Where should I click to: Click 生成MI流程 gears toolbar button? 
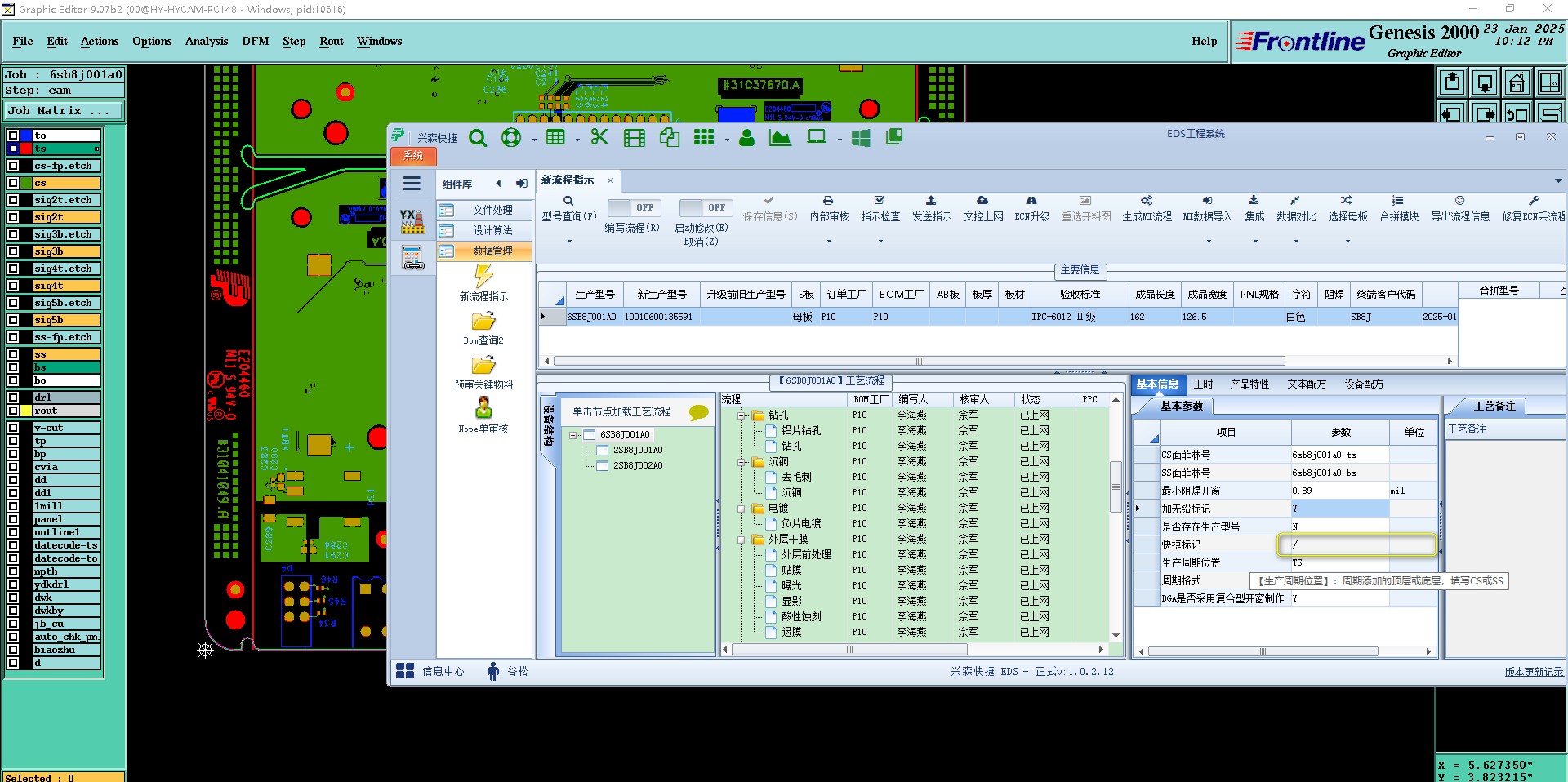(x=1147, y=209)
